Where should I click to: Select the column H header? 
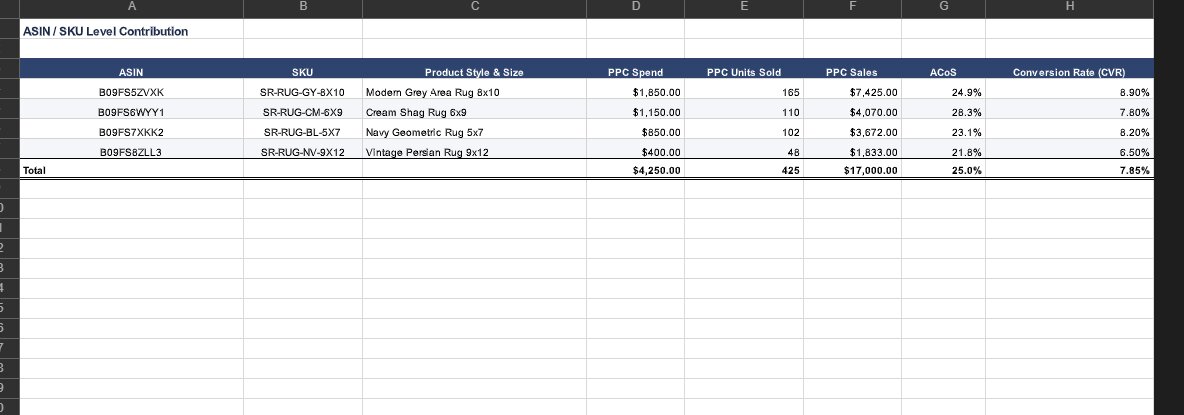click(x=1069, y=7)
